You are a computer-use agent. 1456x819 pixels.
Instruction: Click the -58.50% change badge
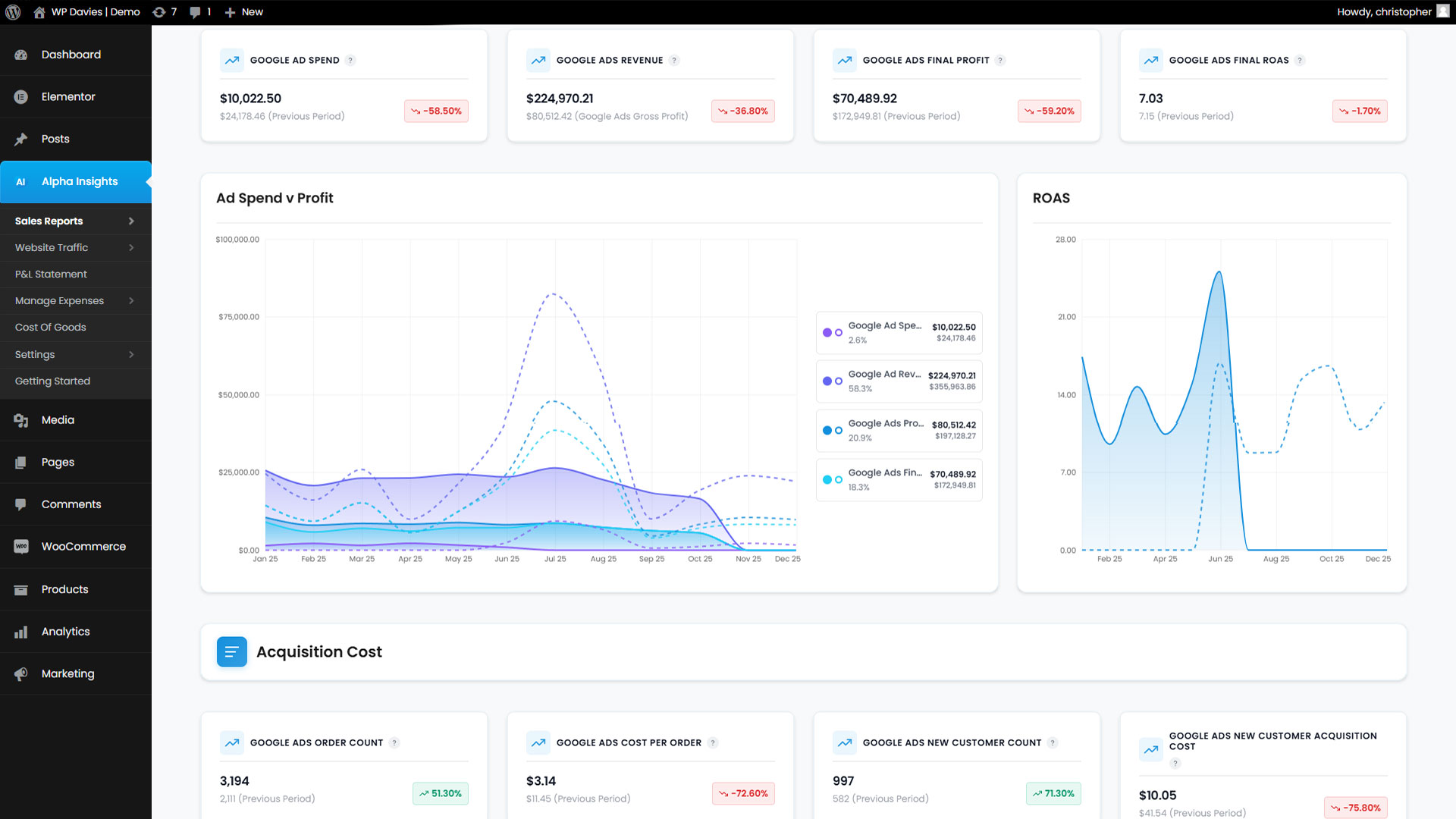[437, 111]
